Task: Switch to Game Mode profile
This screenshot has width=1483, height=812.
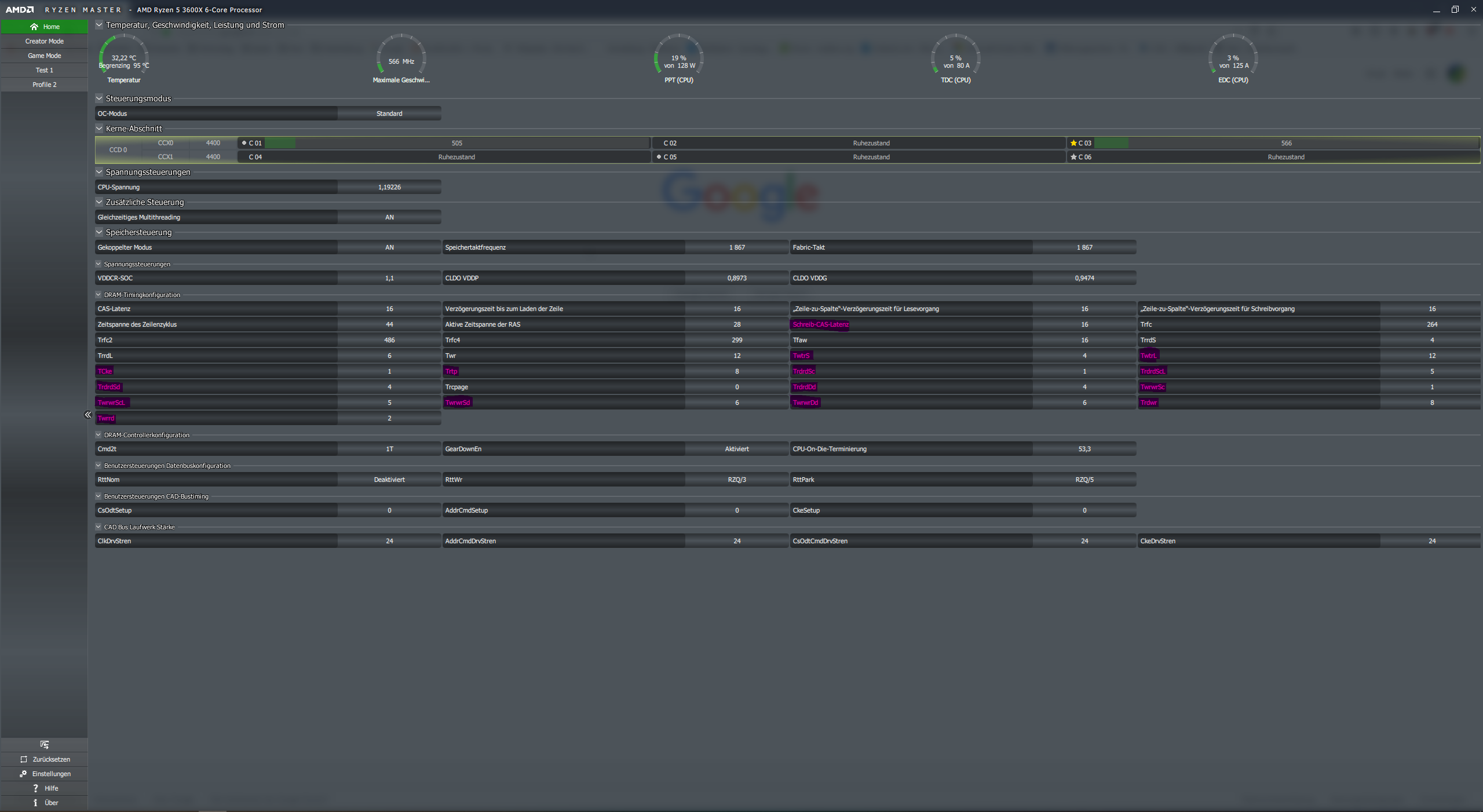Action: [x=45, y=56]
